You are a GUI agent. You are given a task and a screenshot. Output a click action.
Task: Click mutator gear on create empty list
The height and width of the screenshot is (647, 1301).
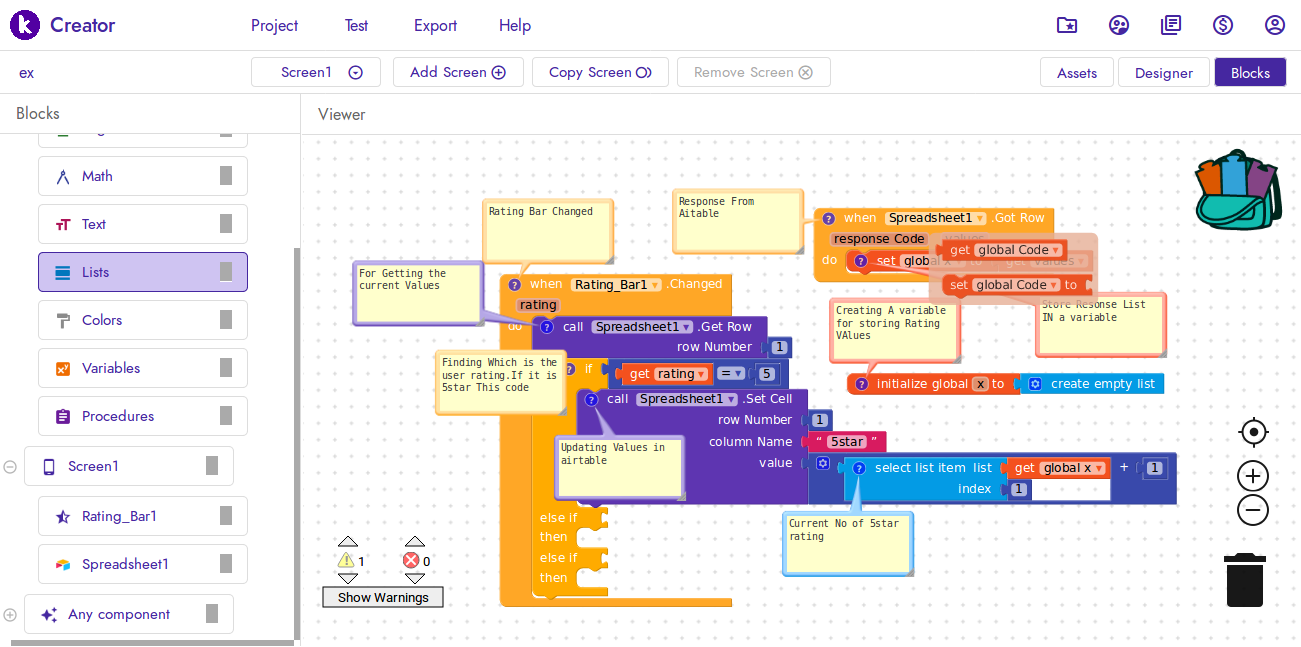(x=1035, y=384)
